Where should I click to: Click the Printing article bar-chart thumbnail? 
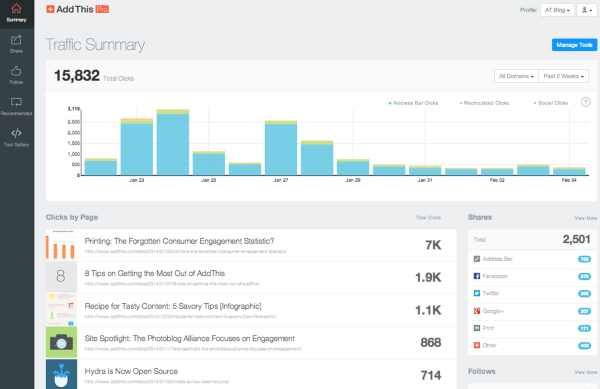(x=61, y=245)
